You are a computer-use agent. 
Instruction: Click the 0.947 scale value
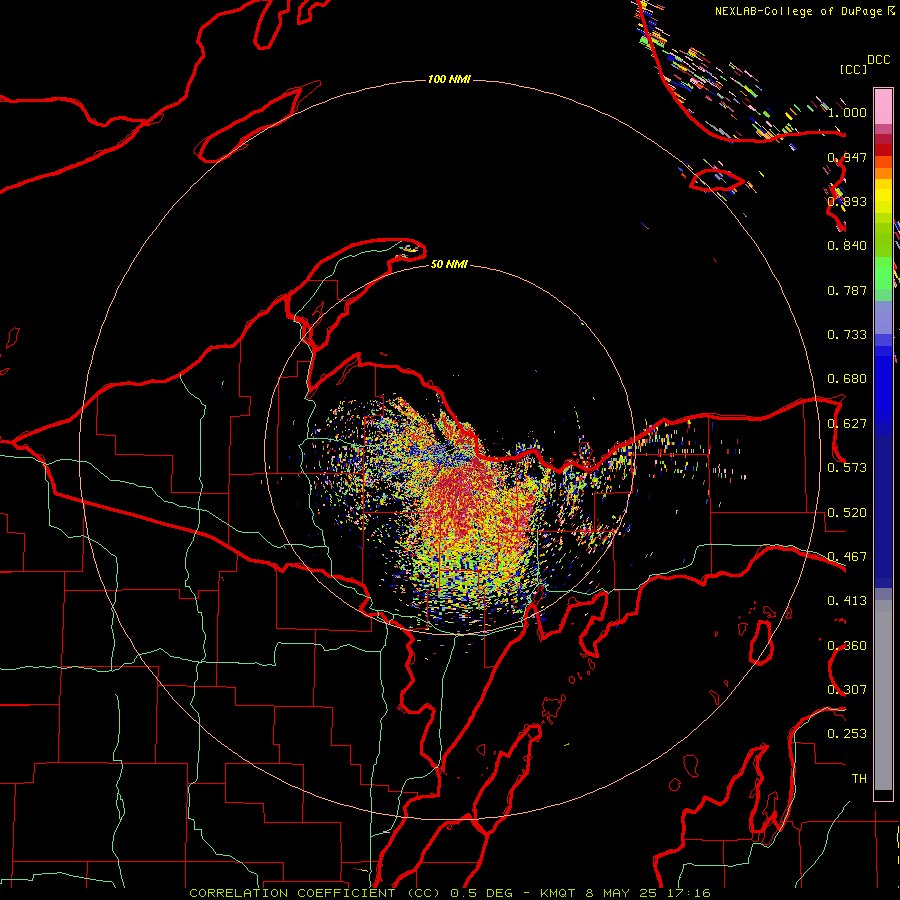point(847,157)
